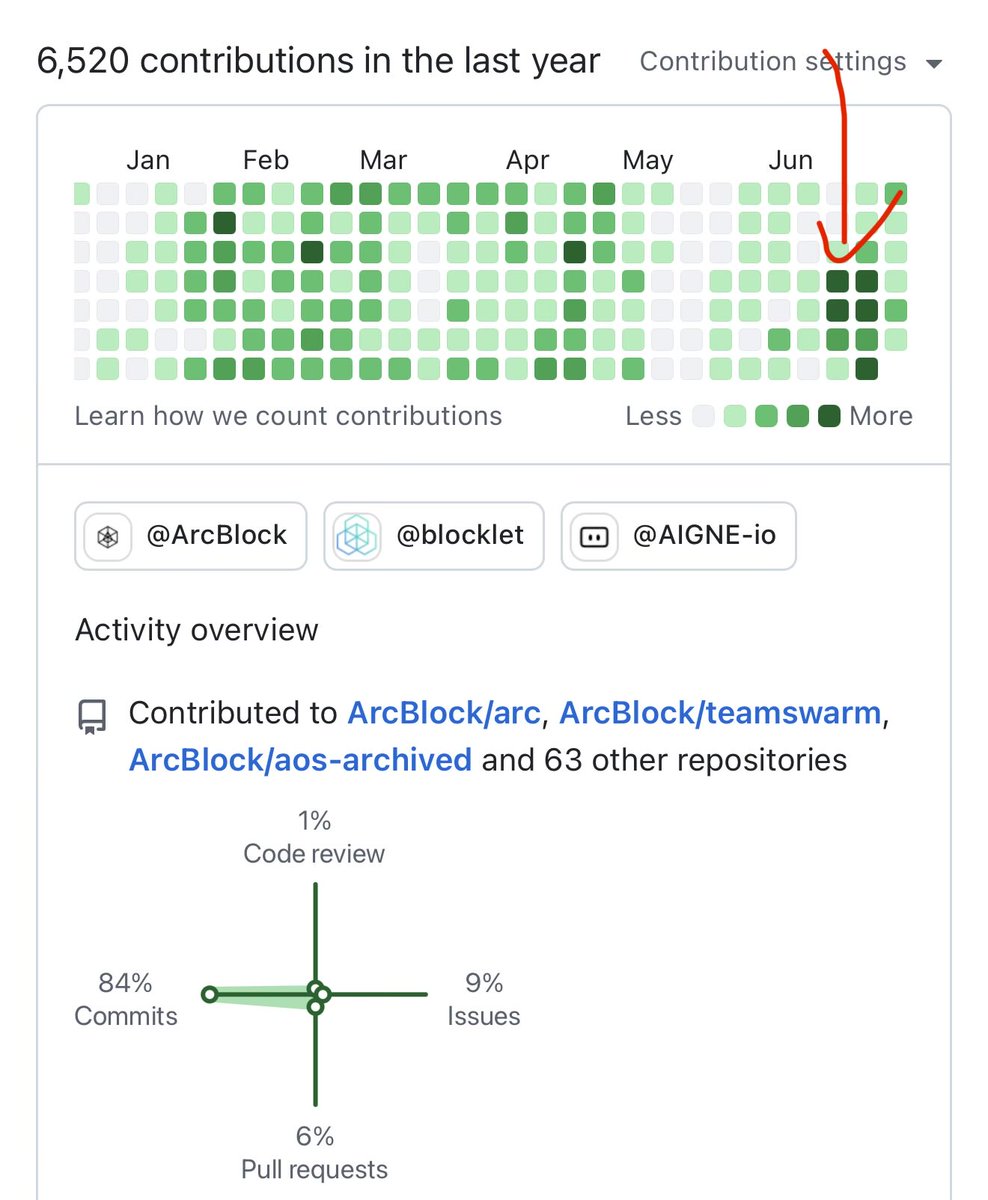Click the Apr month label
The image size is (988, 1200).
(x=528, y=160)
